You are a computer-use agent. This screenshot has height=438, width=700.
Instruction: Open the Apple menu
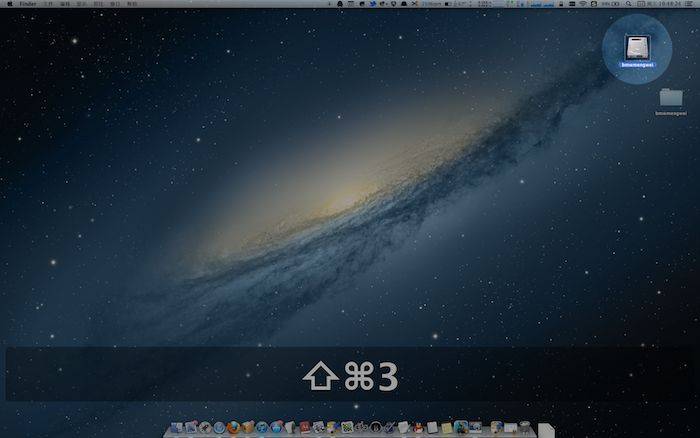click(x=8, y=5)
